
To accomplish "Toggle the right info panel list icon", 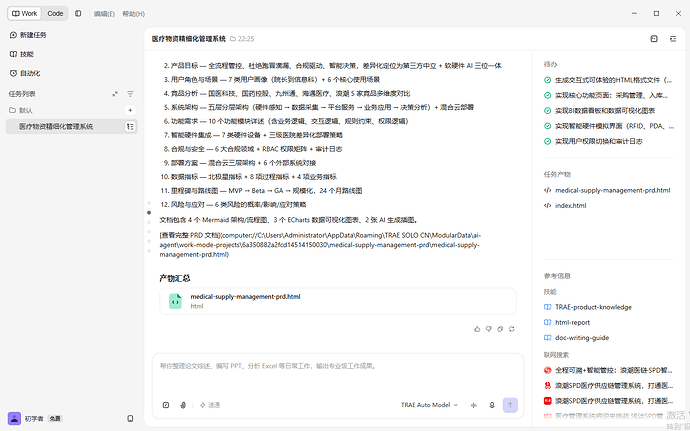I will tap(673, 39).
